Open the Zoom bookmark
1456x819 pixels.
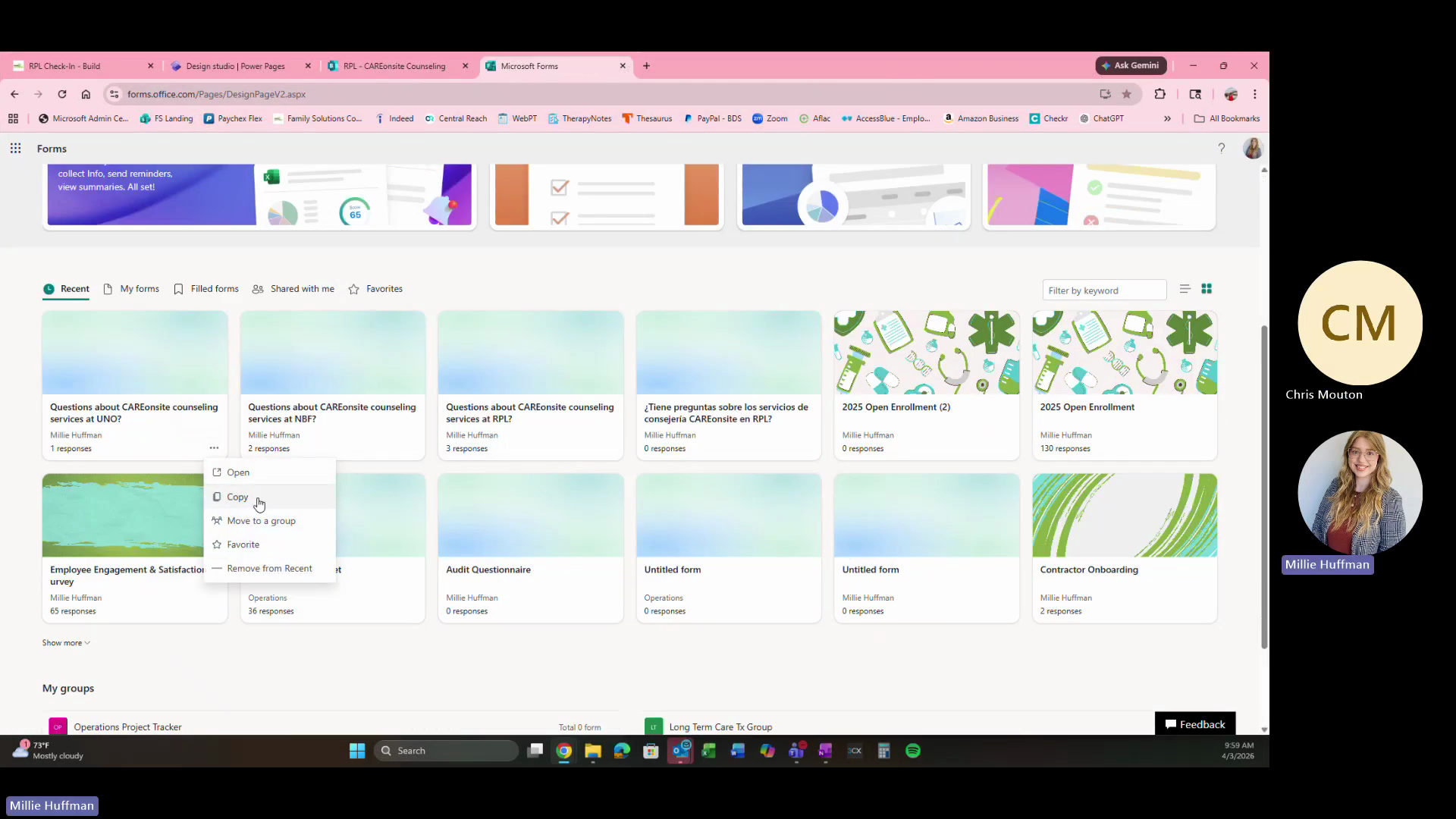[770, 118]
